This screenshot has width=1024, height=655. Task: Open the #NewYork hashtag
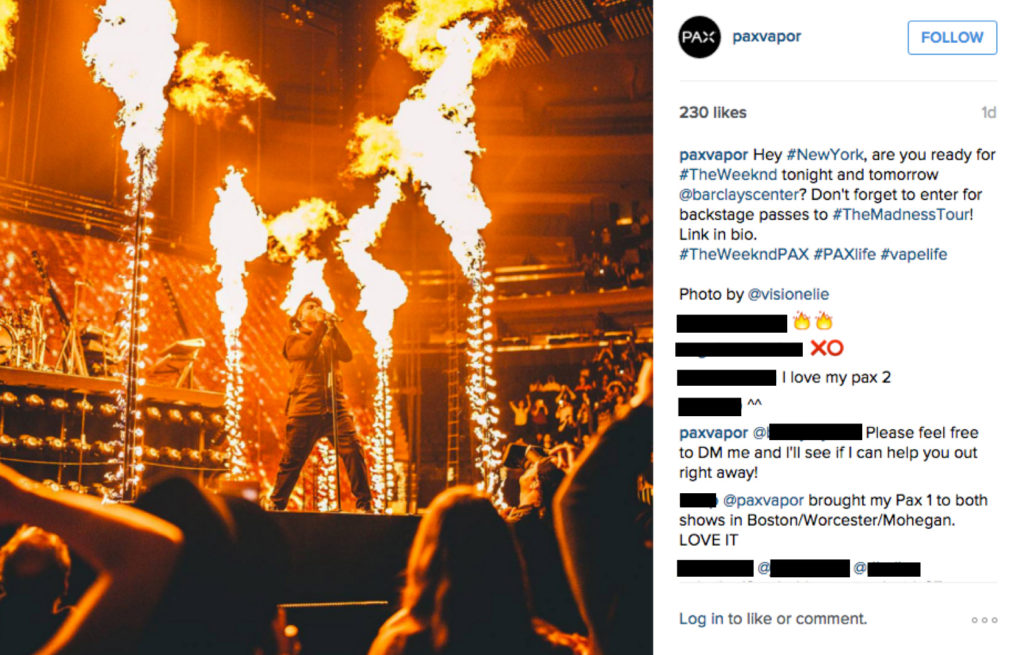[825, 155]
